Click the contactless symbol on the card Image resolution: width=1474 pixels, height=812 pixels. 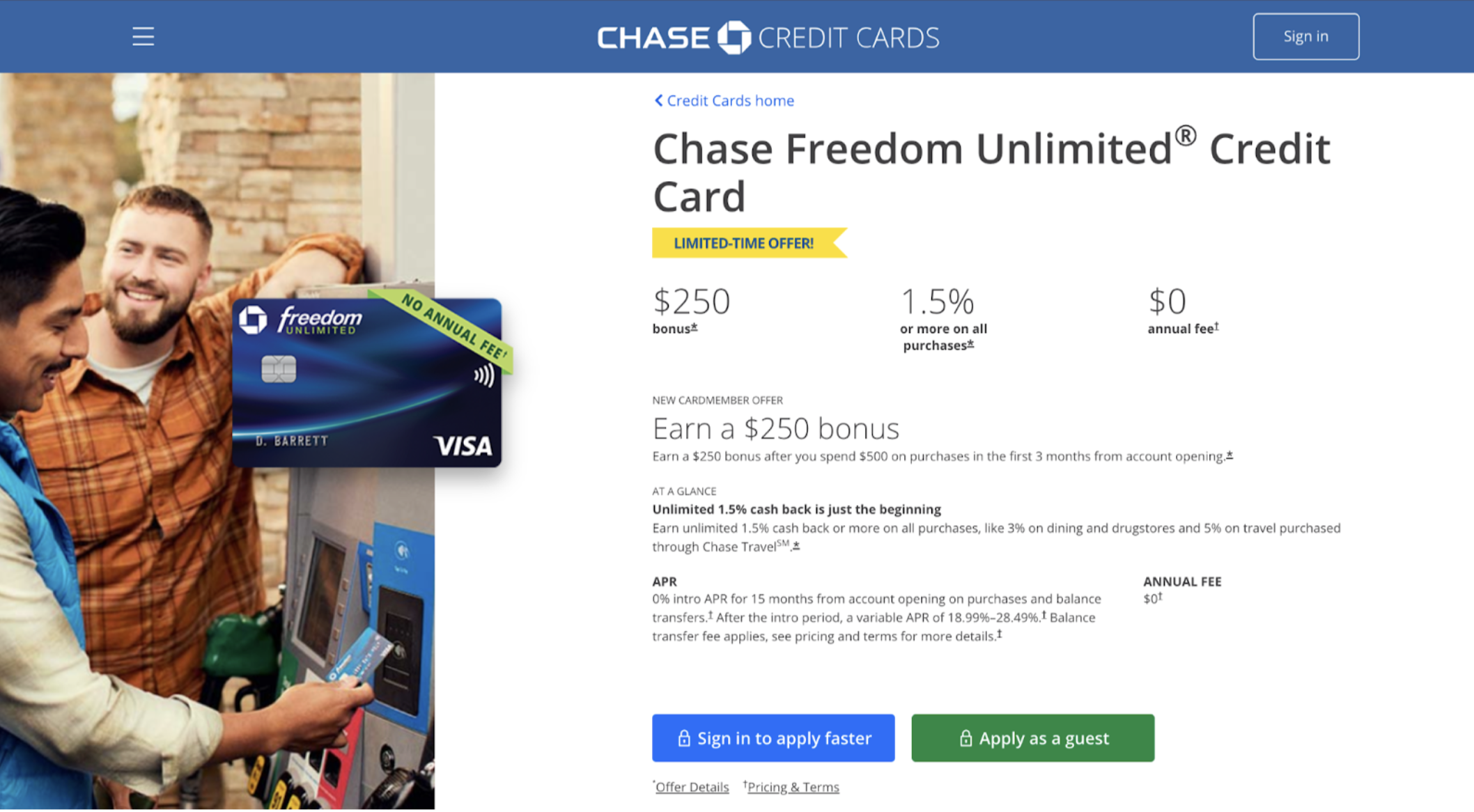[x=484, y=376]
